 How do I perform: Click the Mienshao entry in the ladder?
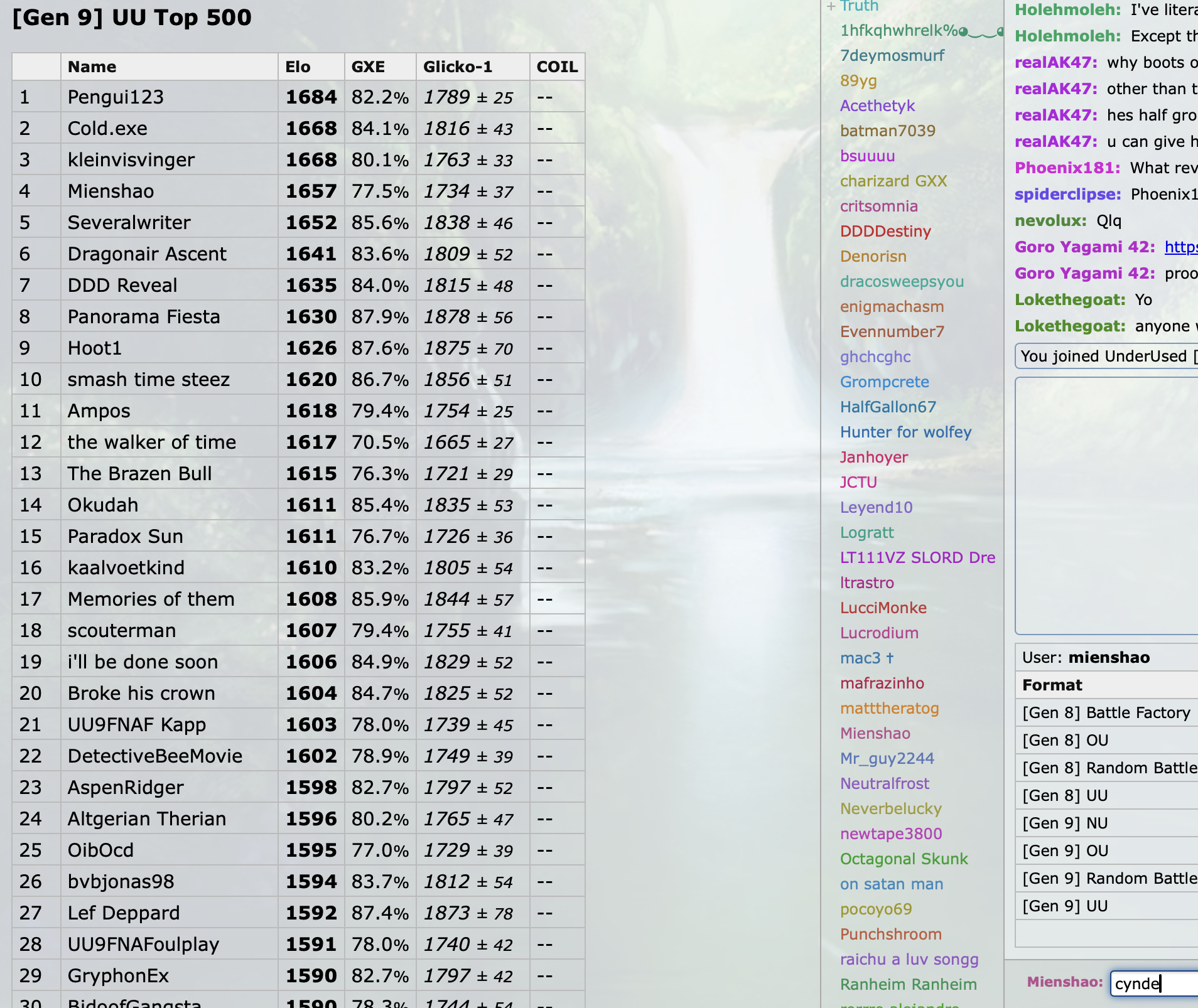click(111, 191)
